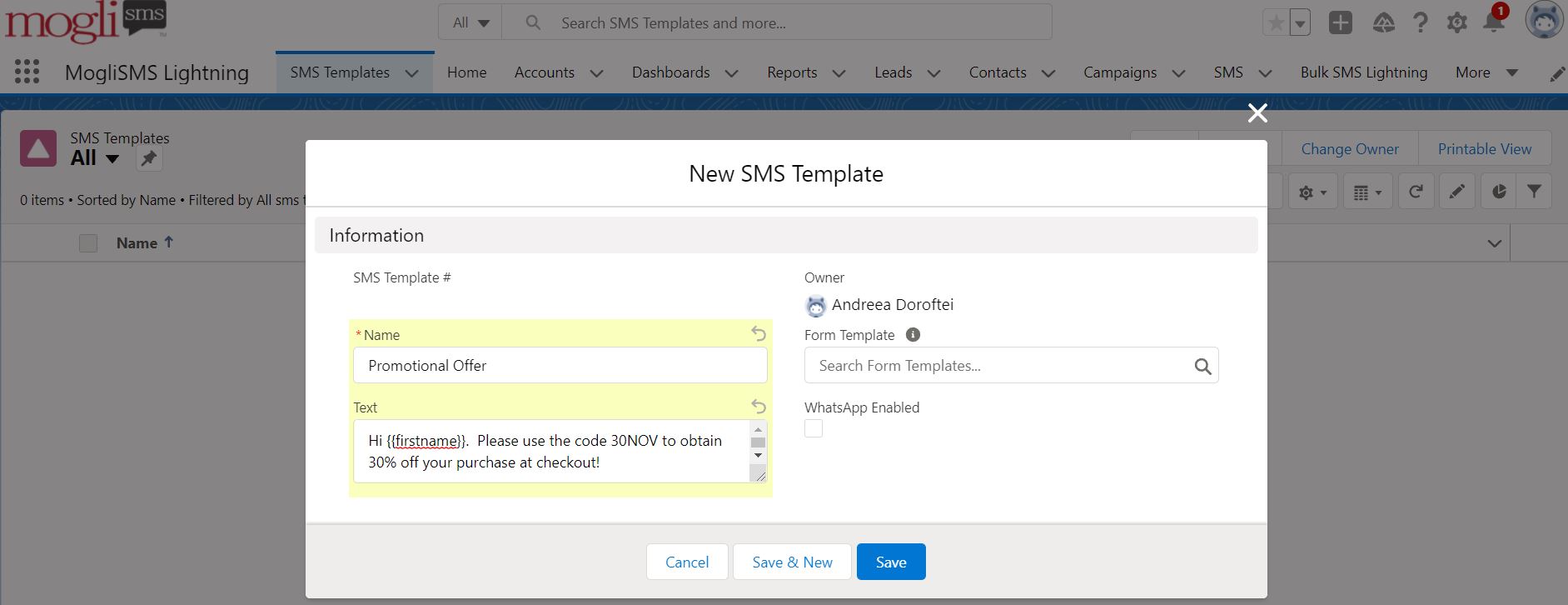Toggle the WhatsApp Enabled checkbox

[814, 428]
